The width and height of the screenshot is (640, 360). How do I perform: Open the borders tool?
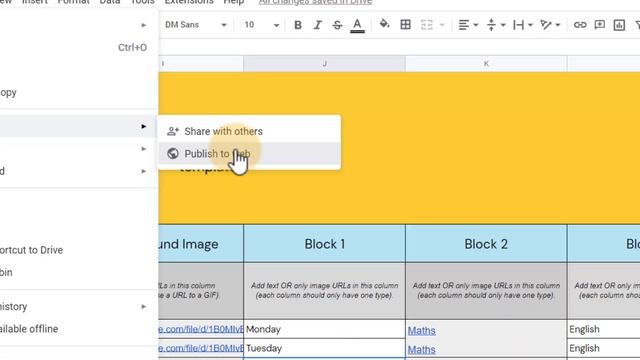click(x=405, y=25)
